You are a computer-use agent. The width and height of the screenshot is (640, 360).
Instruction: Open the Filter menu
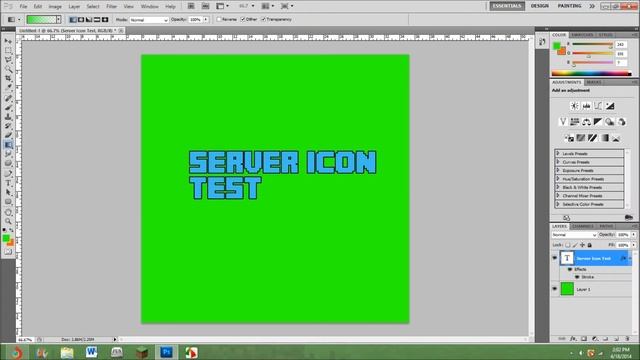click(111, 7)
